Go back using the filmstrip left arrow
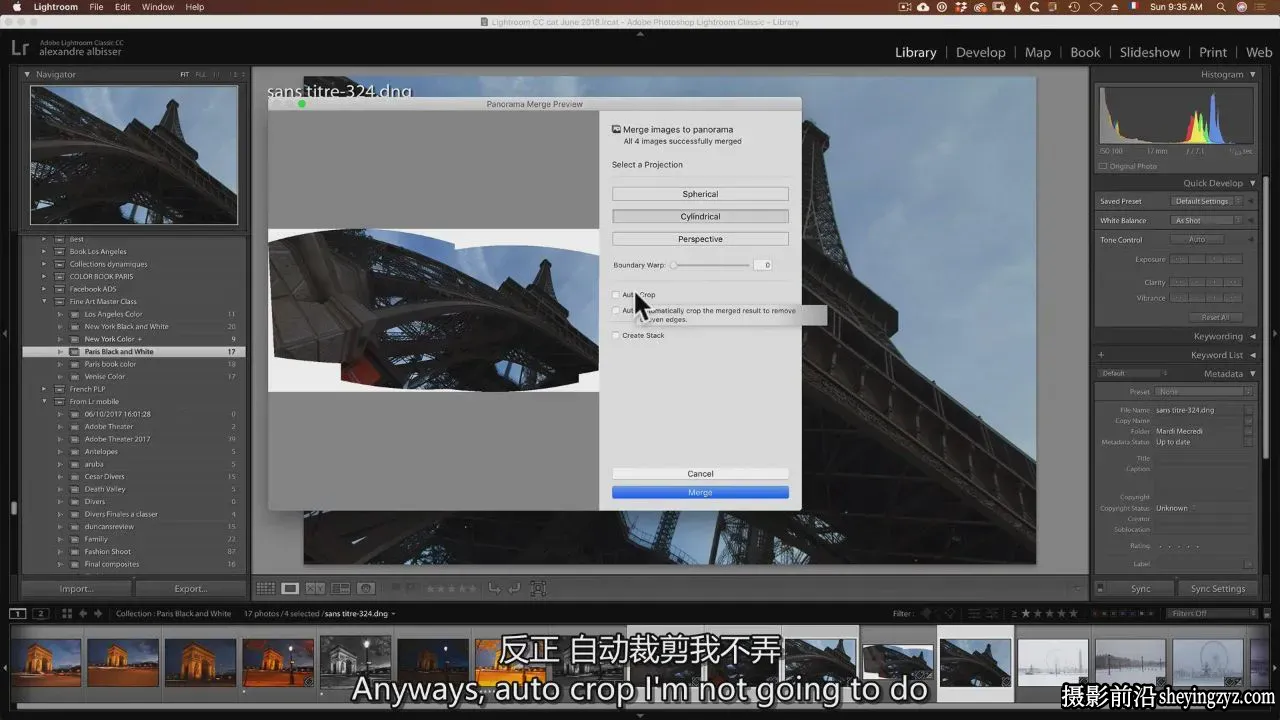The width and height of the screenshot is (1280, 720). point(84,613)
